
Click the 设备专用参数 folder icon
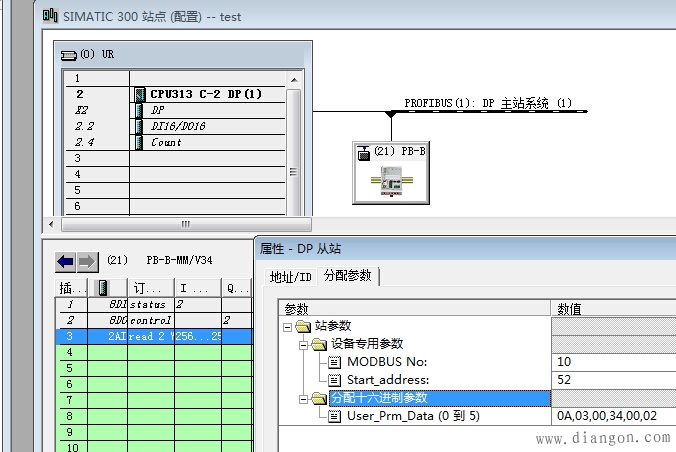tap(319, 344)
